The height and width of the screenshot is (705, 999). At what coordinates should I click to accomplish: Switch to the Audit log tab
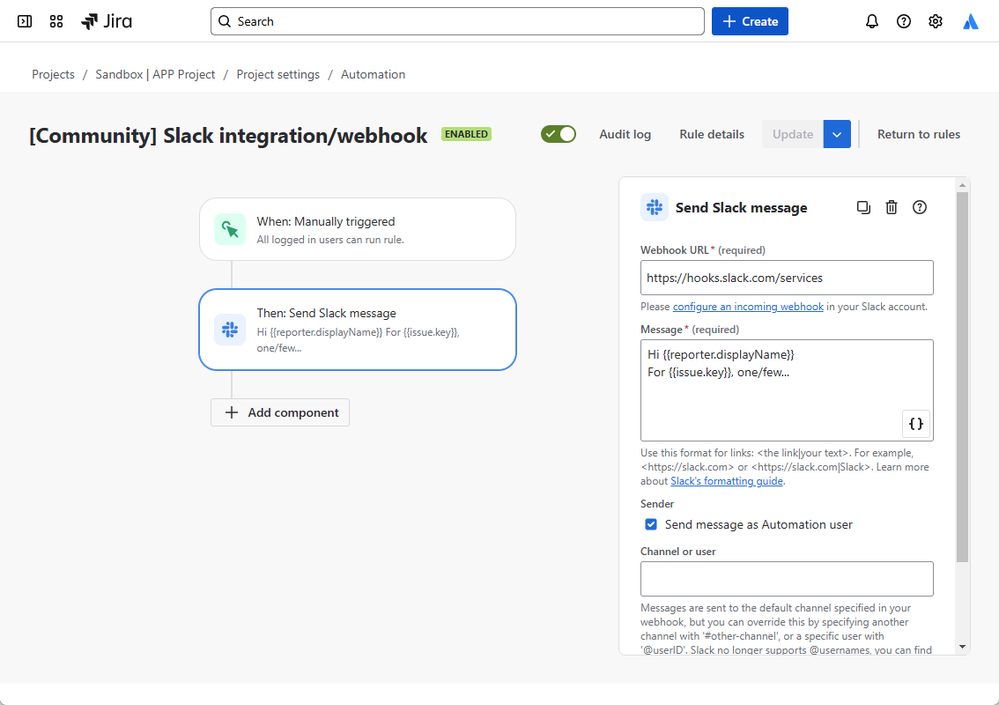coord(624,133)
